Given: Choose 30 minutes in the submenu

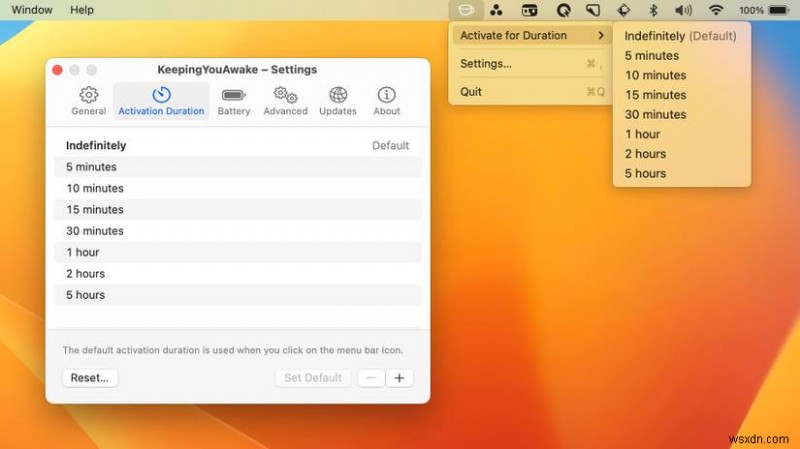Looking at the screenshot, I should pyautogui.click(x=681, y=114).
